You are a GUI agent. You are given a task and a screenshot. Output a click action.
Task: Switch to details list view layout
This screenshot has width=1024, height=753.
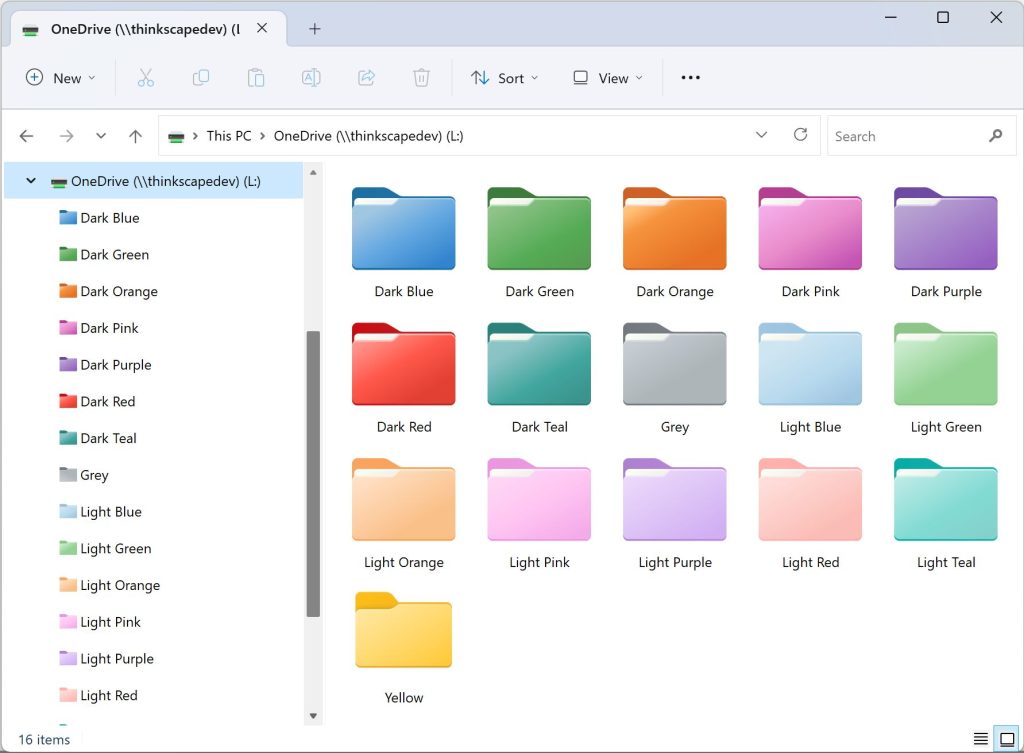(981, 739)
